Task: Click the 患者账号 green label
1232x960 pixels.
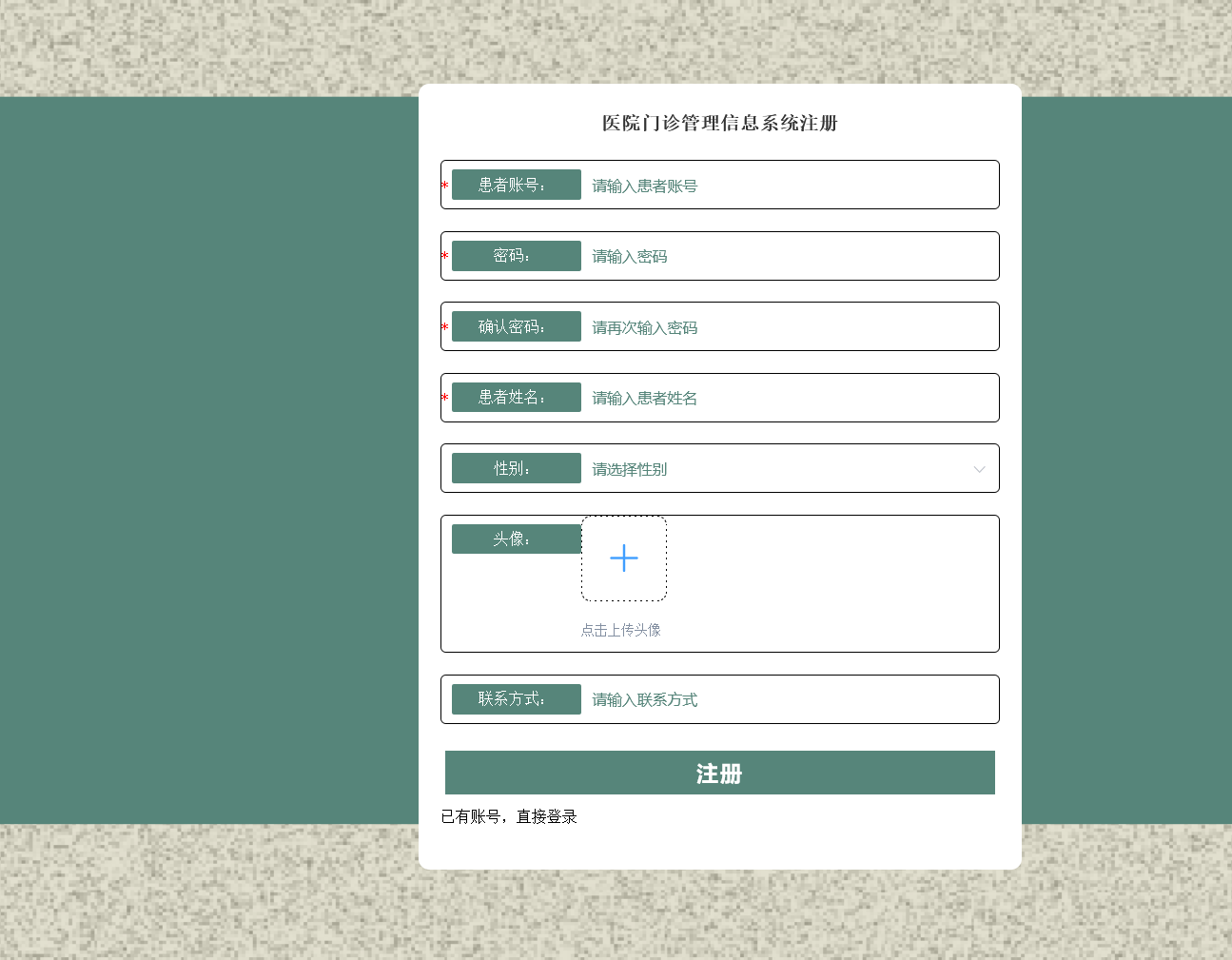Action: tap(516, 185)
